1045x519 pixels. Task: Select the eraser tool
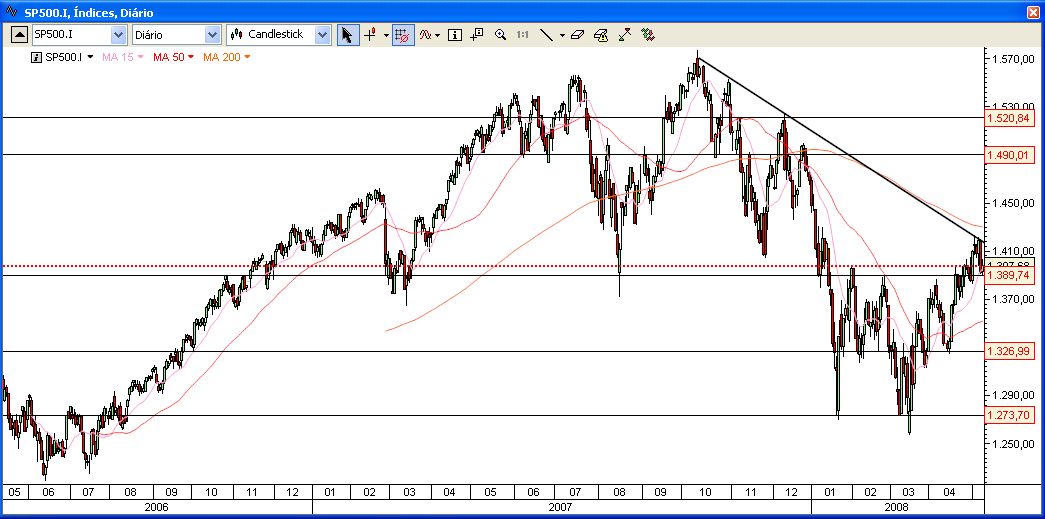pyautogui.click(x=578, y=35)
